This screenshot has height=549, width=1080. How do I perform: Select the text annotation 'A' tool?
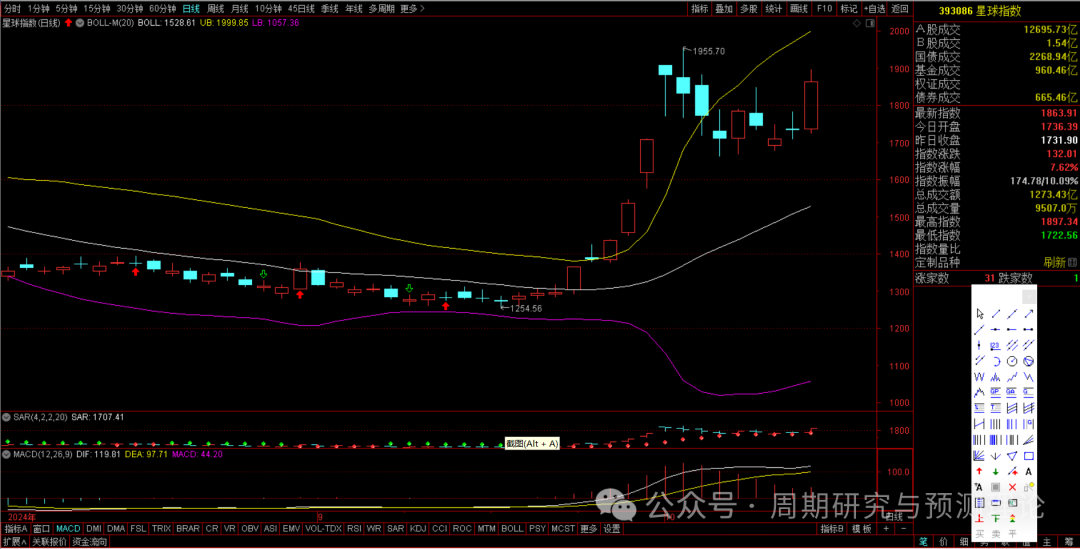pyautogui.click(x=1029, y=470)
